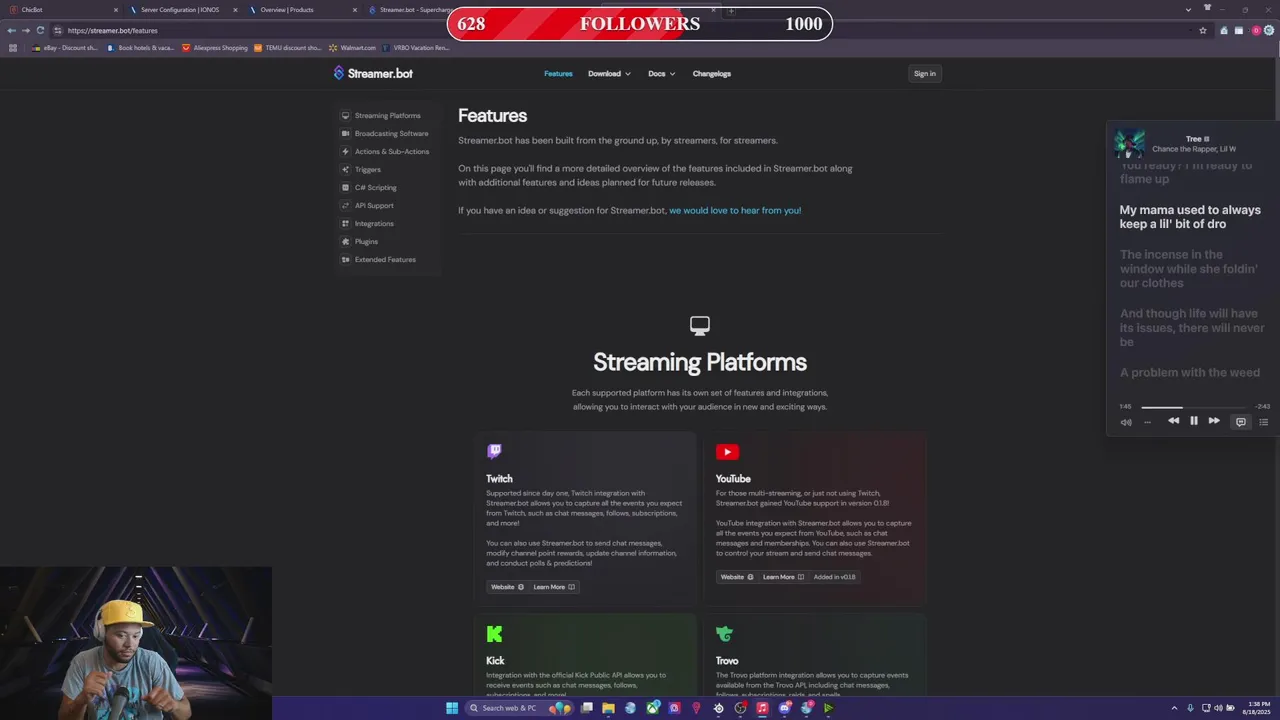
Task: Click the 'Chance the Rapper, Lil W' artist text
Action: point(1194,149)
